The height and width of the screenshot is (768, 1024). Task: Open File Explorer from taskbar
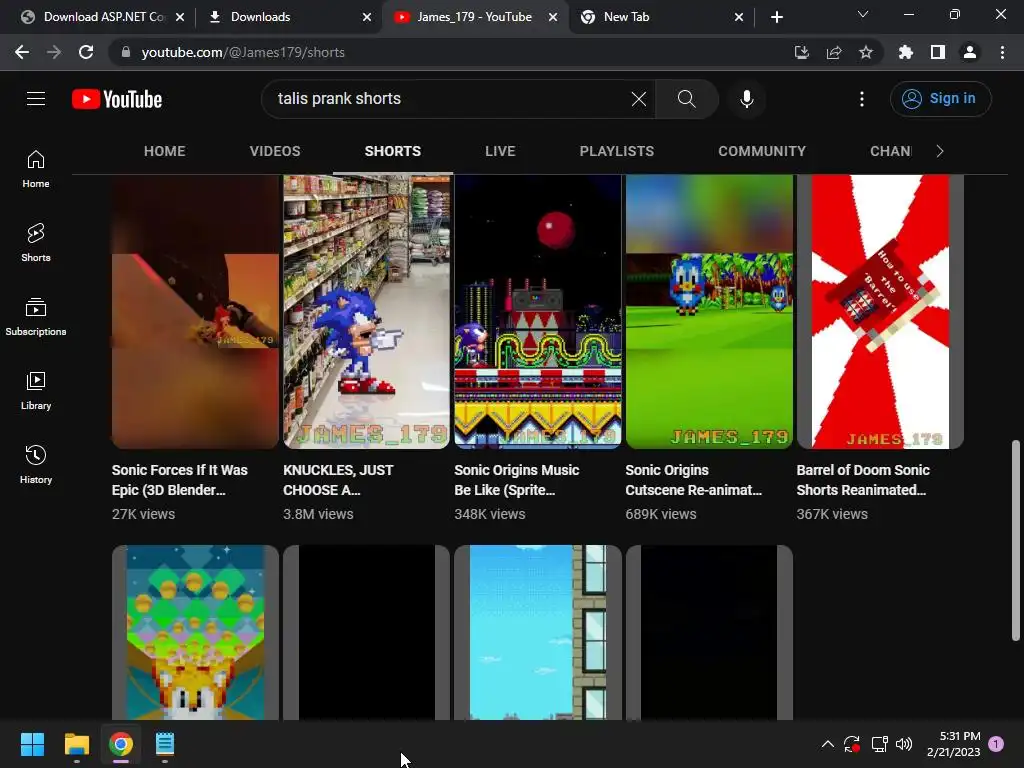[76, 744]
